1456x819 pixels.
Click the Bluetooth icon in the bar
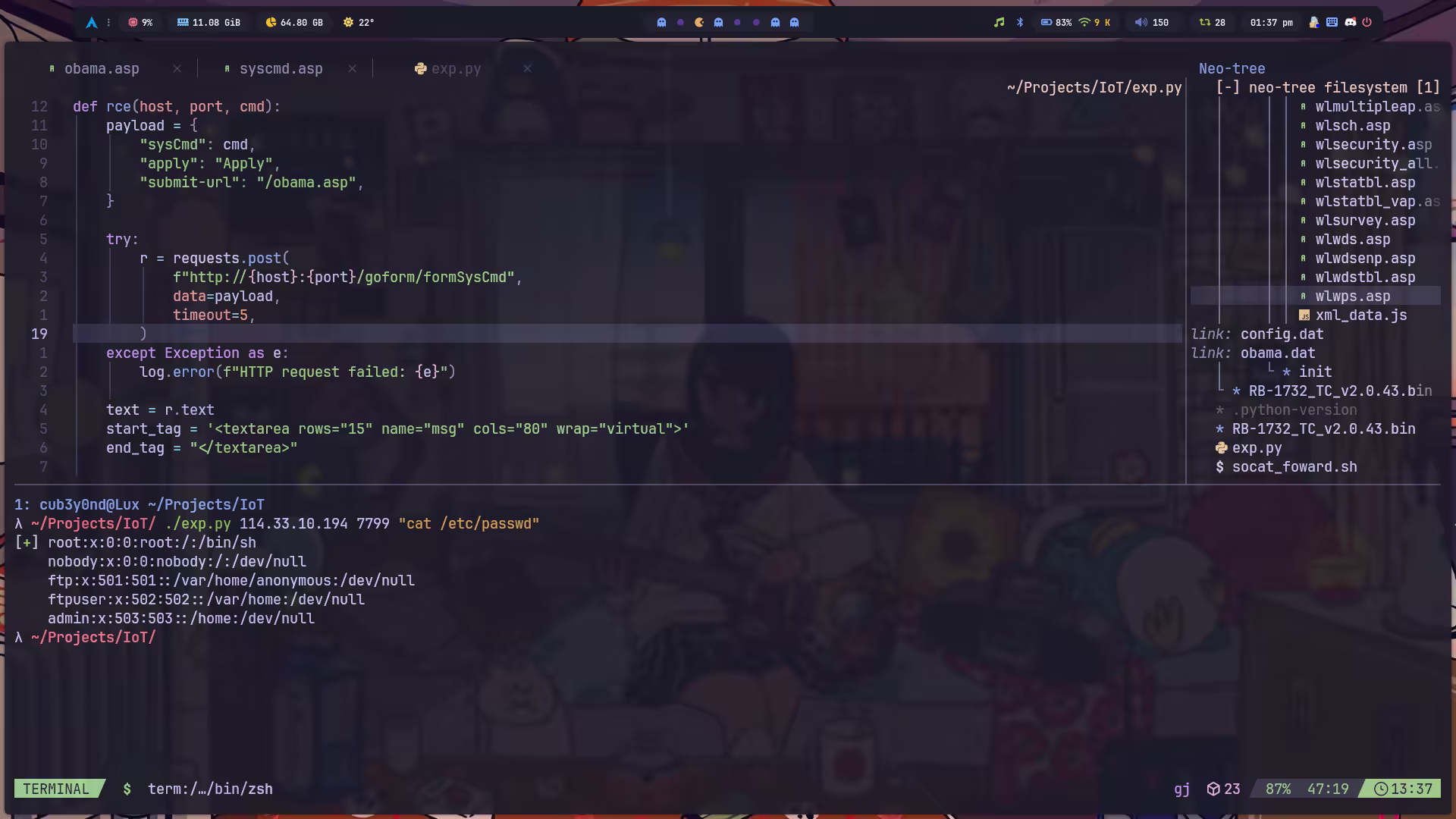pos(1020,23)
